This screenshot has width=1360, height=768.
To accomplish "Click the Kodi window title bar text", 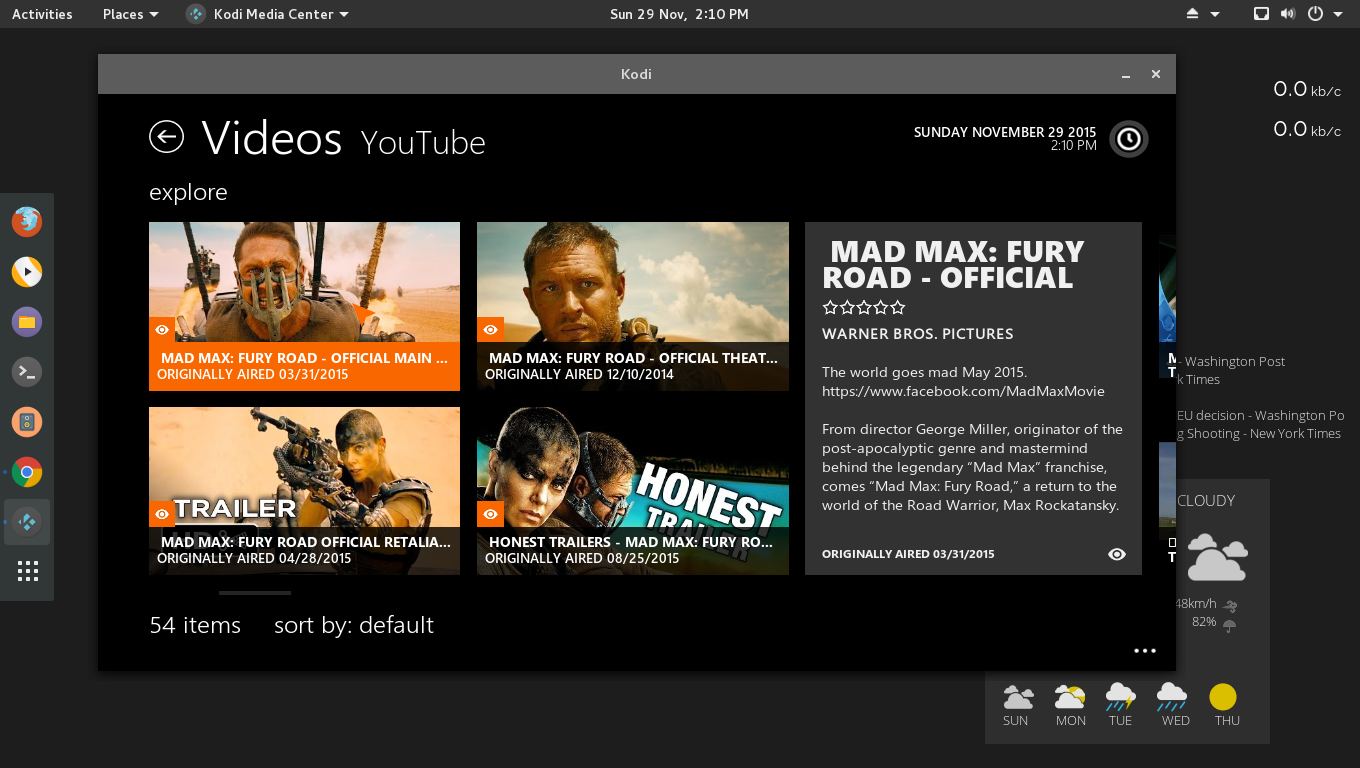I will [636, 74].
